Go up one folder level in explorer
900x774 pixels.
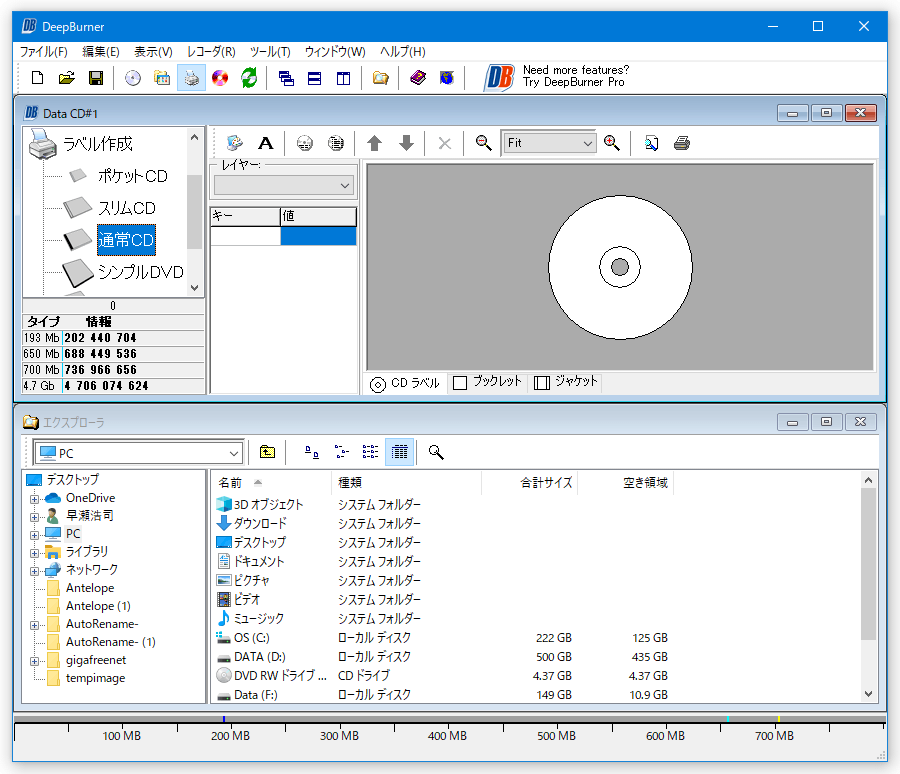(267, 452)
